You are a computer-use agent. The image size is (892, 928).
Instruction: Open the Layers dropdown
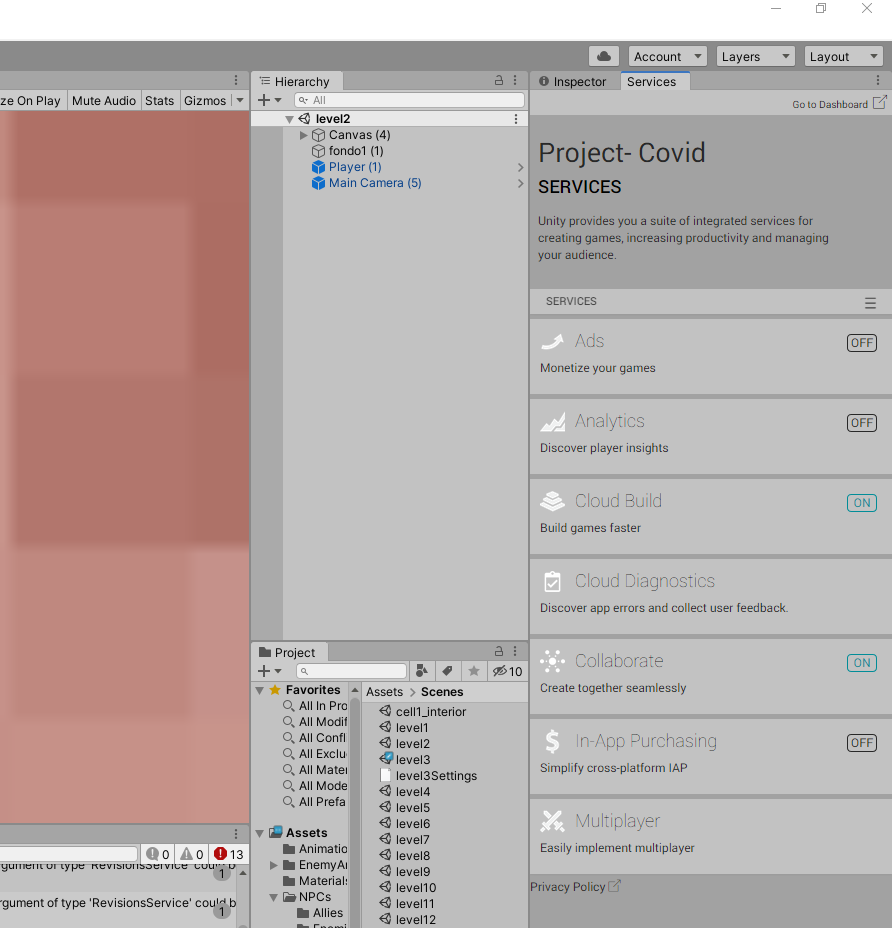click(x=755, y=56)
